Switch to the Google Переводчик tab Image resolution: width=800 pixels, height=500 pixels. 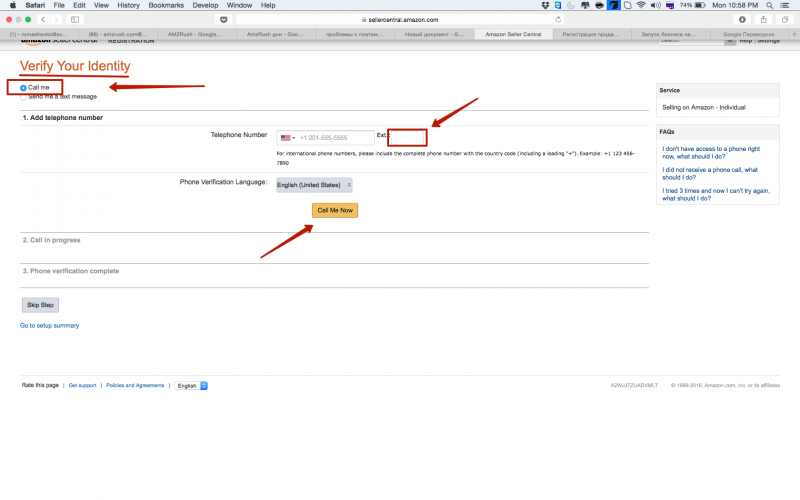pyautogui.click(x=748, y=34)
